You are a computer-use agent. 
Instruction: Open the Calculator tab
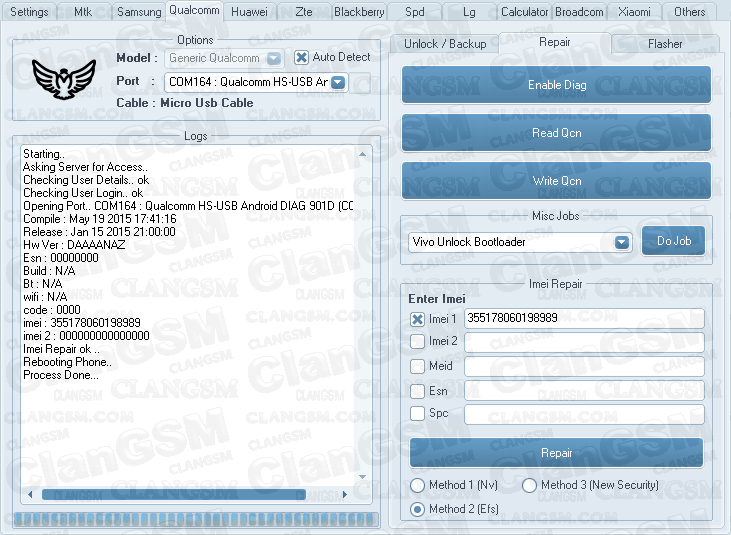point(524,12)
